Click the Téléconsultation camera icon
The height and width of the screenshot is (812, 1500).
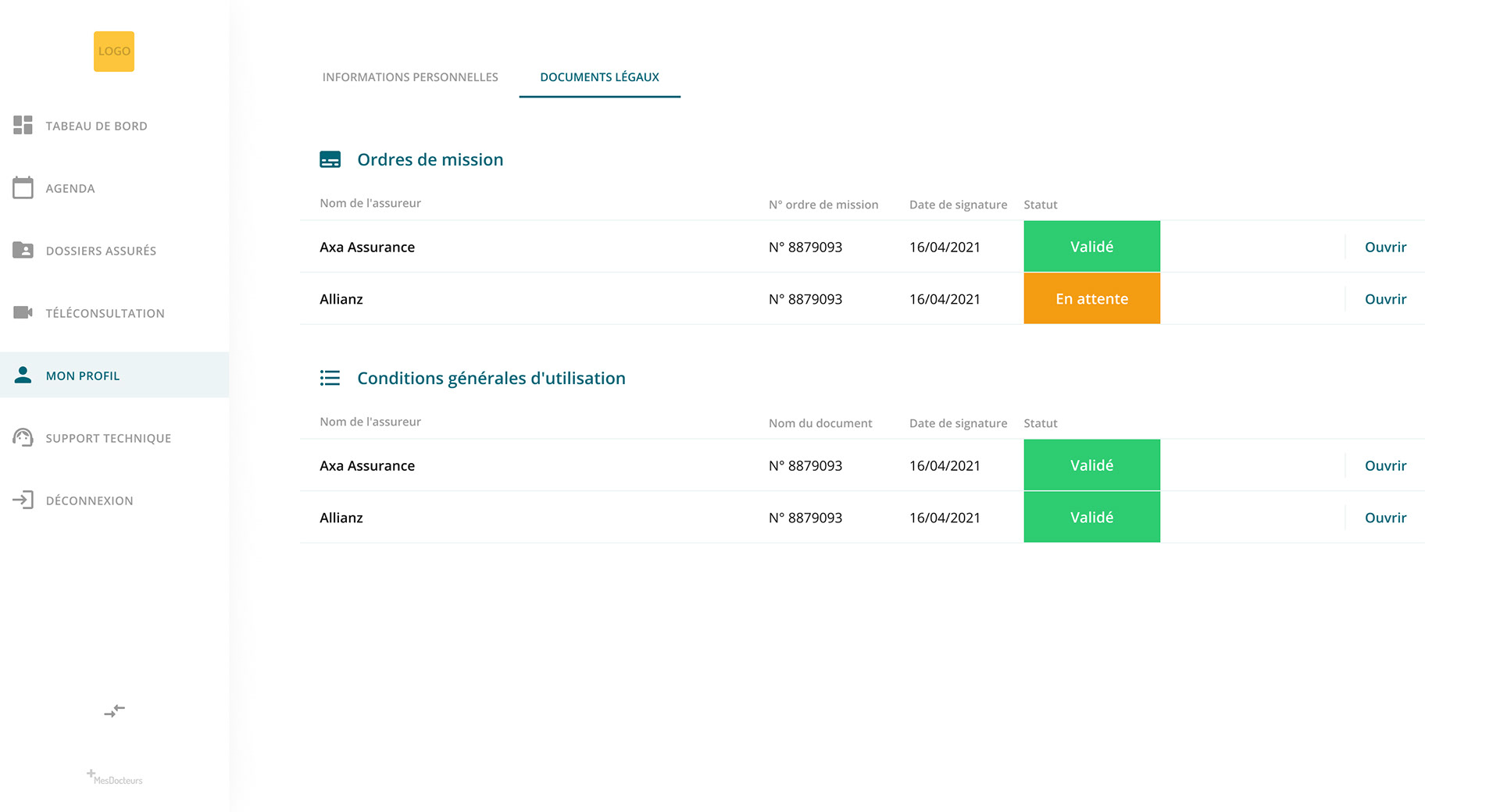tap(23, 312)
